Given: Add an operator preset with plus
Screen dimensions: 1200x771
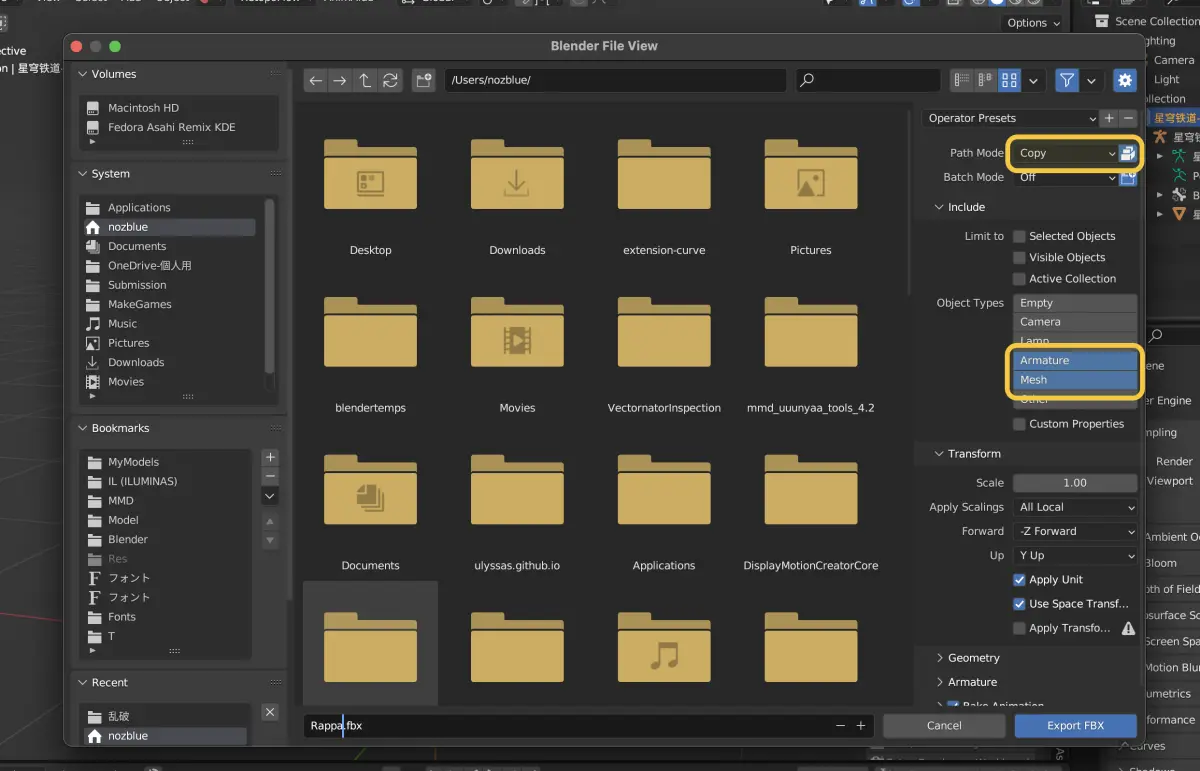Looking at the screenshot, I should (x=1108, y=118).
